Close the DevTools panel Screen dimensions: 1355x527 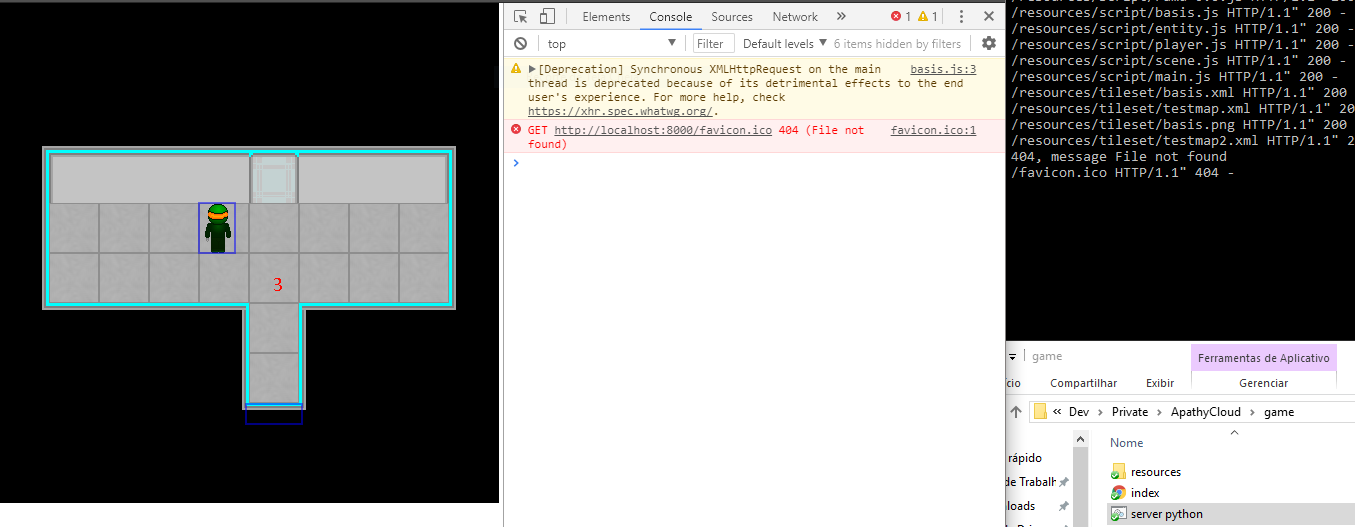point(989,16)
